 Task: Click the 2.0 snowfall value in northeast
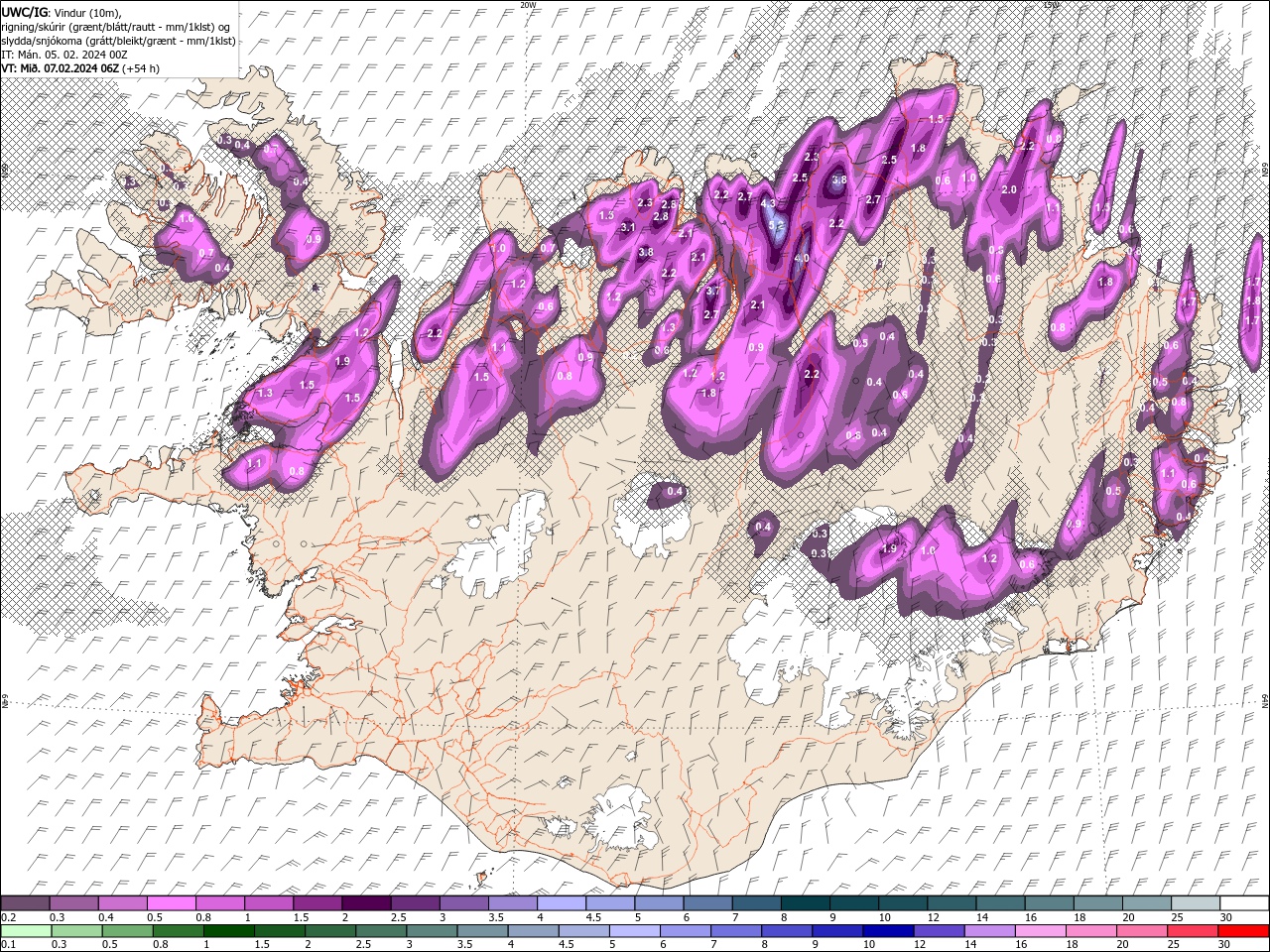coord(1010,189)
